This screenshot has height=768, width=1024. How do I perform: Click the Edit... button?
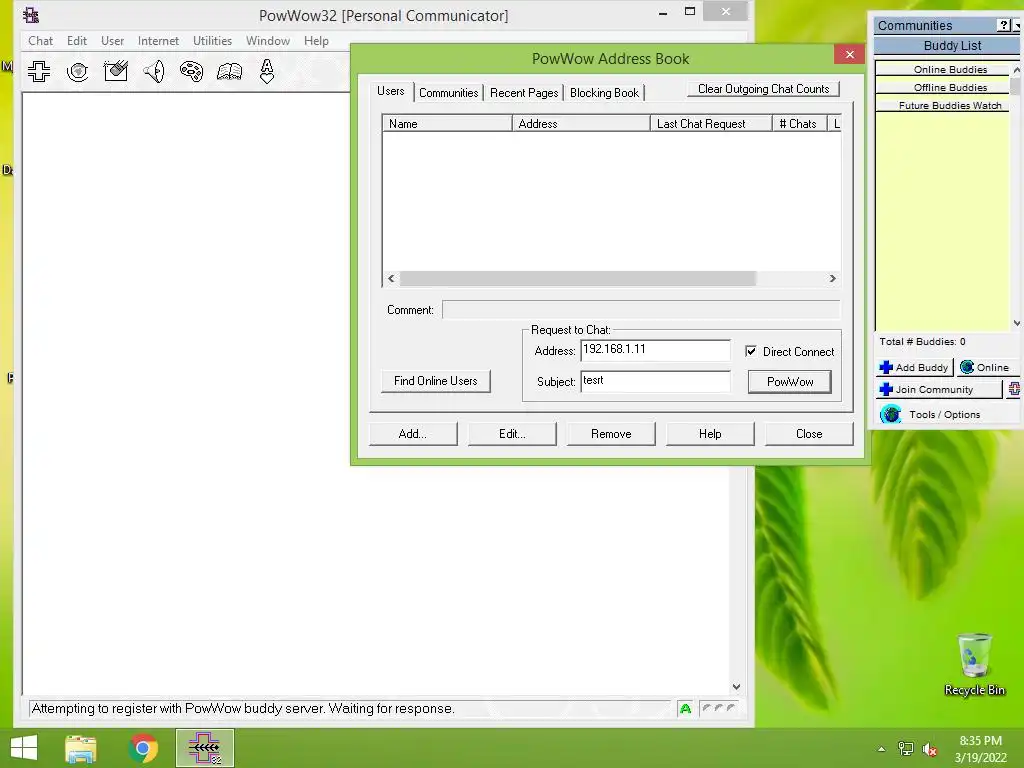[512, 434]
